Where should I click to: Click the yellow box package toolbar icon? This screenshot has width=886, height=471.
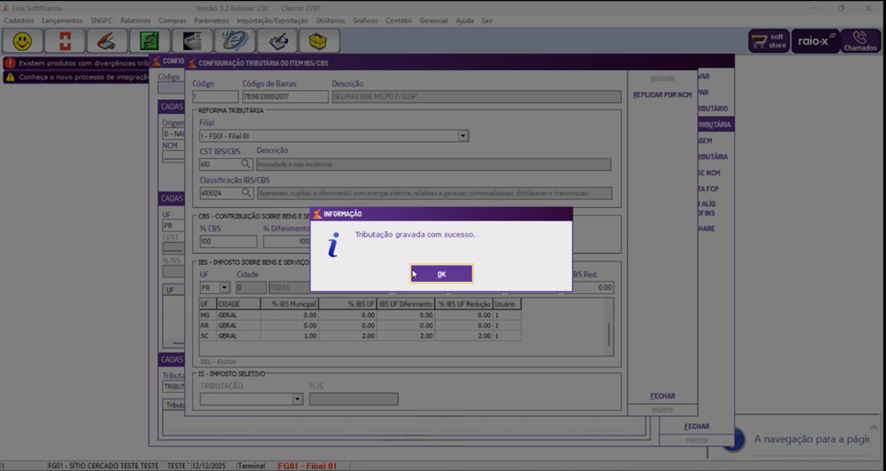click(x=320, y=41)
